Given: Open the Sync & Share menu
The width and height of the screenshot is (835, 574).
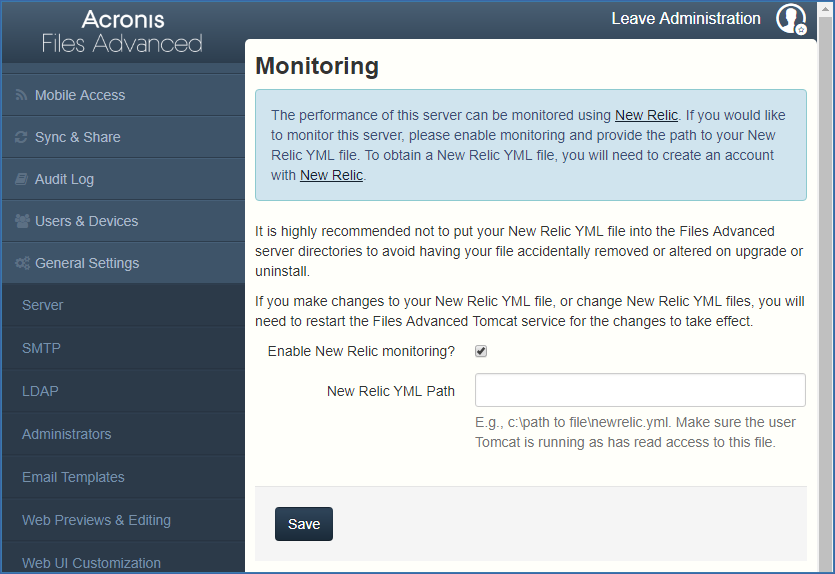Looking at the screenshot, I should (x=124, y=137).
